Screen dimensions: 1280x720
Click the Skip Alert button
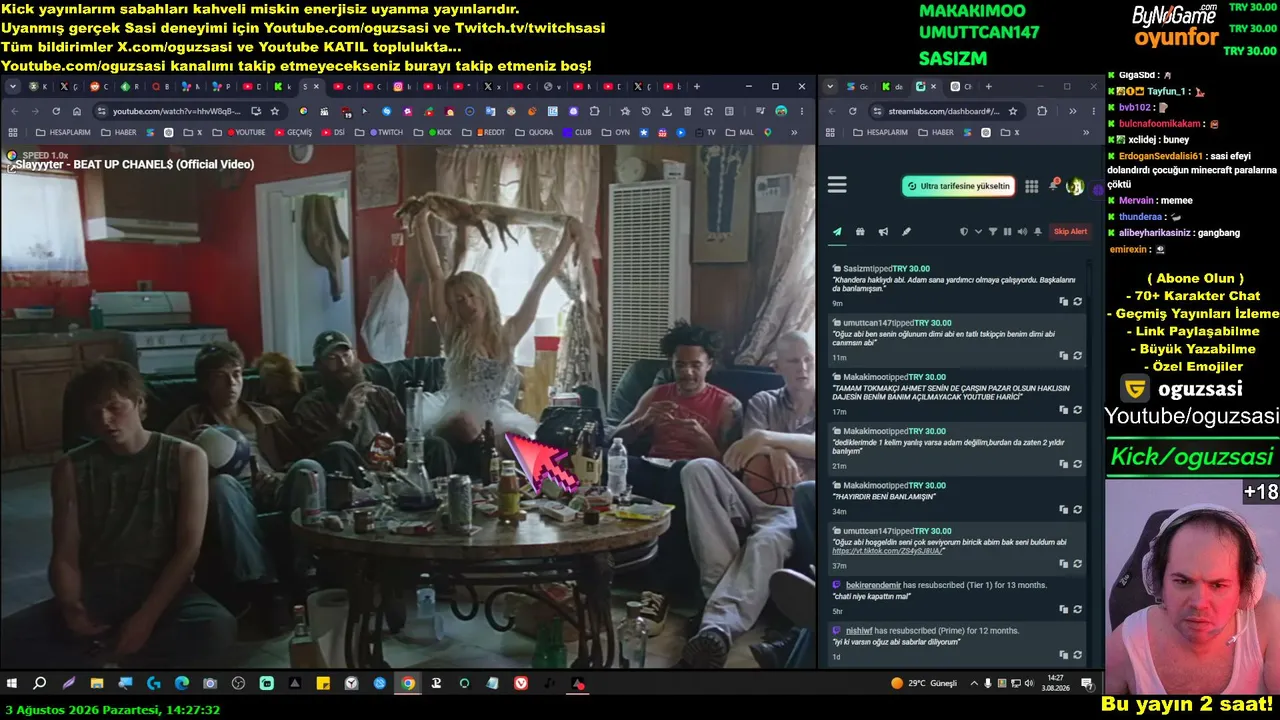pyautogui.click(x=1070, y=232)
